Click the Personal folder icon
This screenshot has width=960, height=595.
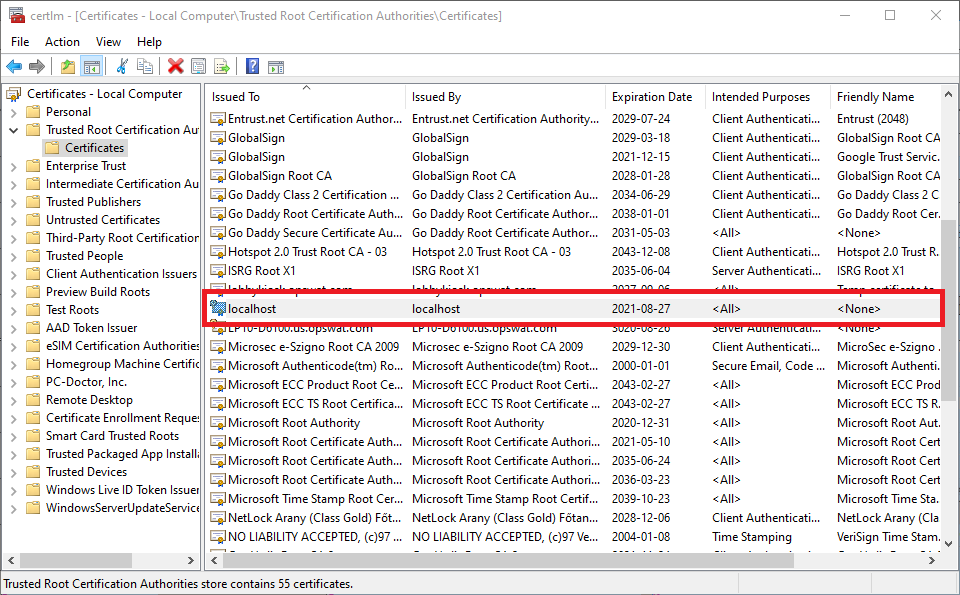(33, 111)
